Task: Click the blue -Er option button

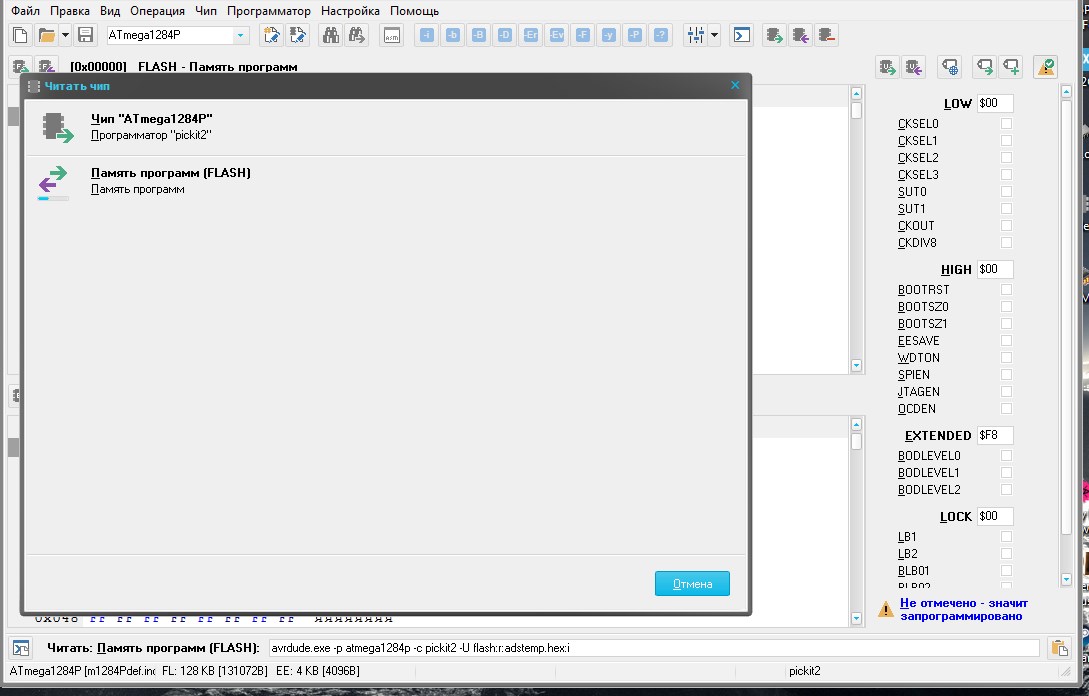Action: (531, 35)
